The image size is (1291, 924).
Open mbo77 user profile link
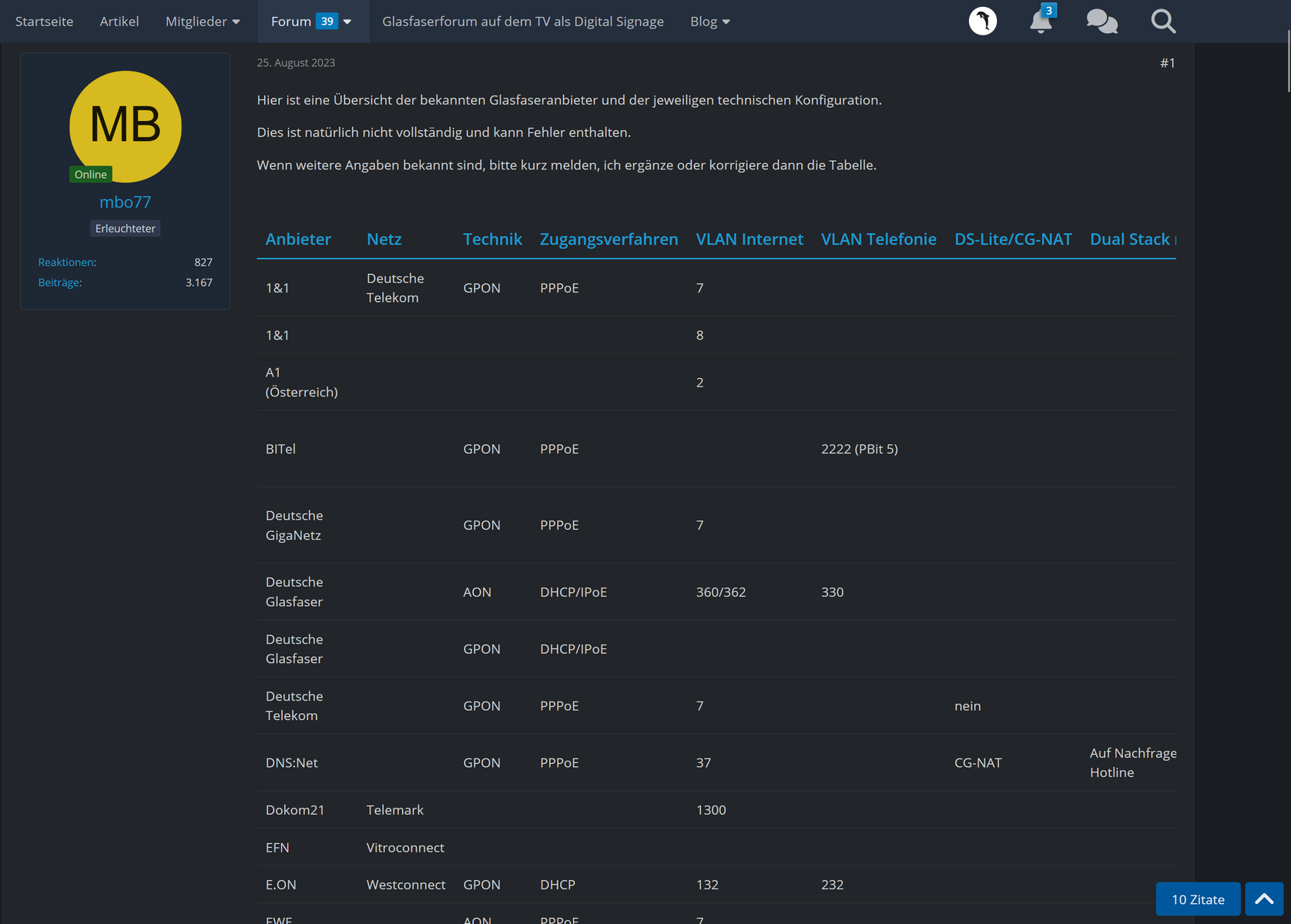[126, 202]
